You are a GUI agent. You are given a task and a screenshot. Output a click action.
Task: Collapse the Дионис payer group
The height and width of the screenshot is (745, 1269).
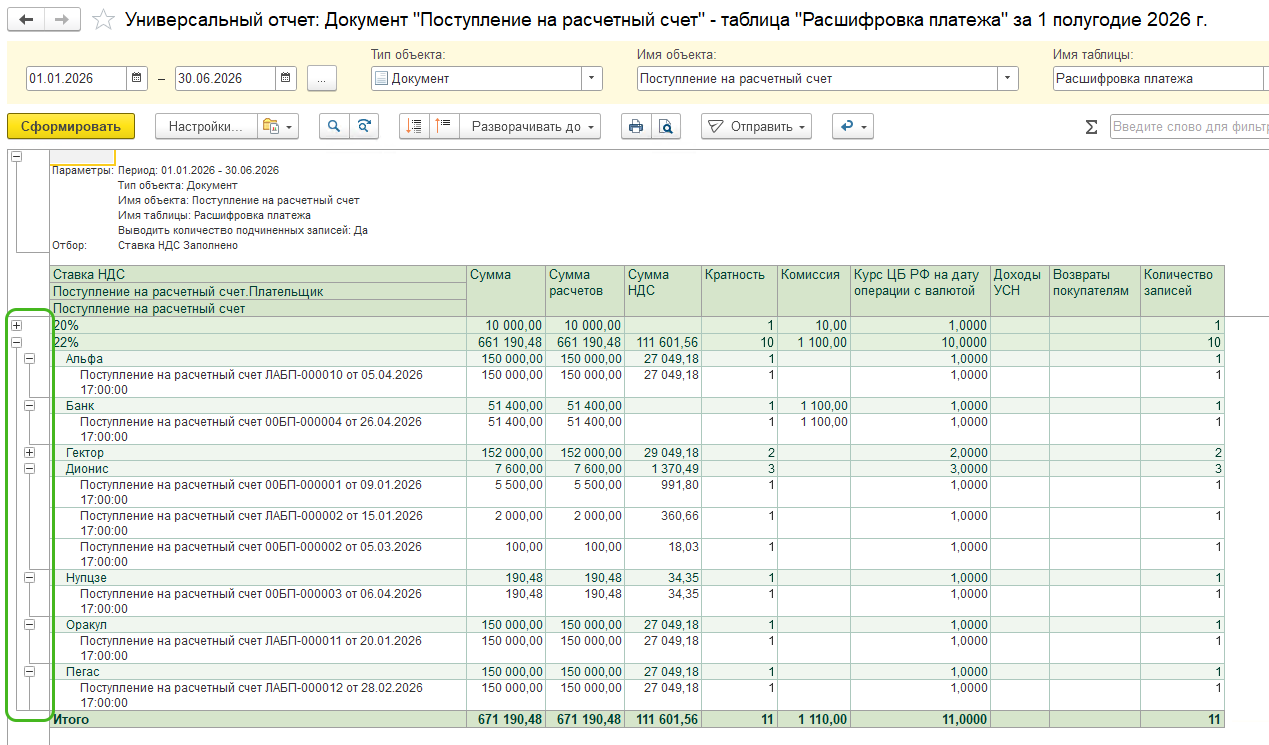(30, 468)
